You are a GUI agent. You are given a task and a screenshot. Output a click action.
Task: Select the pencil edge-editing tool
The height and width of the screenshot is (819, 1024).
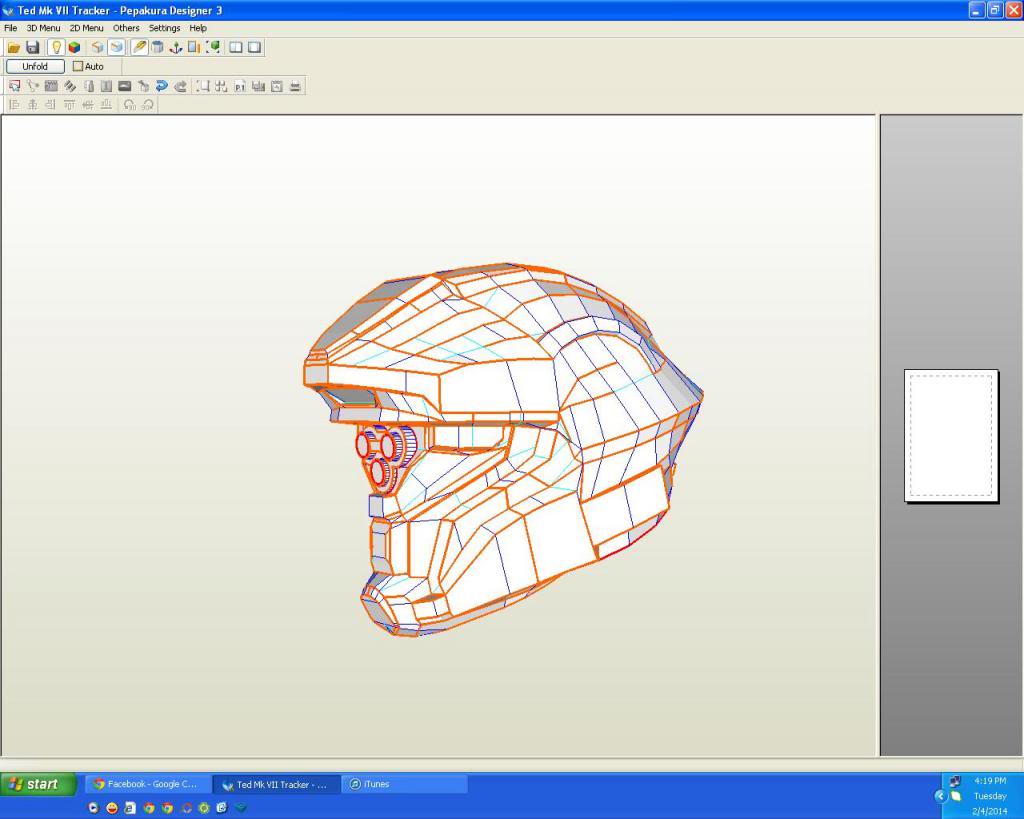[x=139, y=47]
